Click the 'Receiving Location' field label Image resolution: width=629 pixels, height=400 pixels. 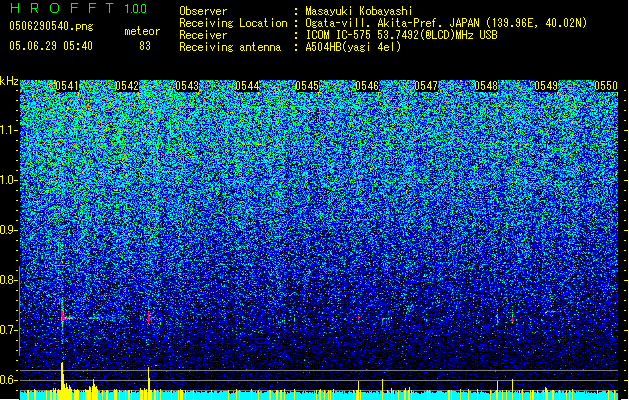tap(233, 23)
